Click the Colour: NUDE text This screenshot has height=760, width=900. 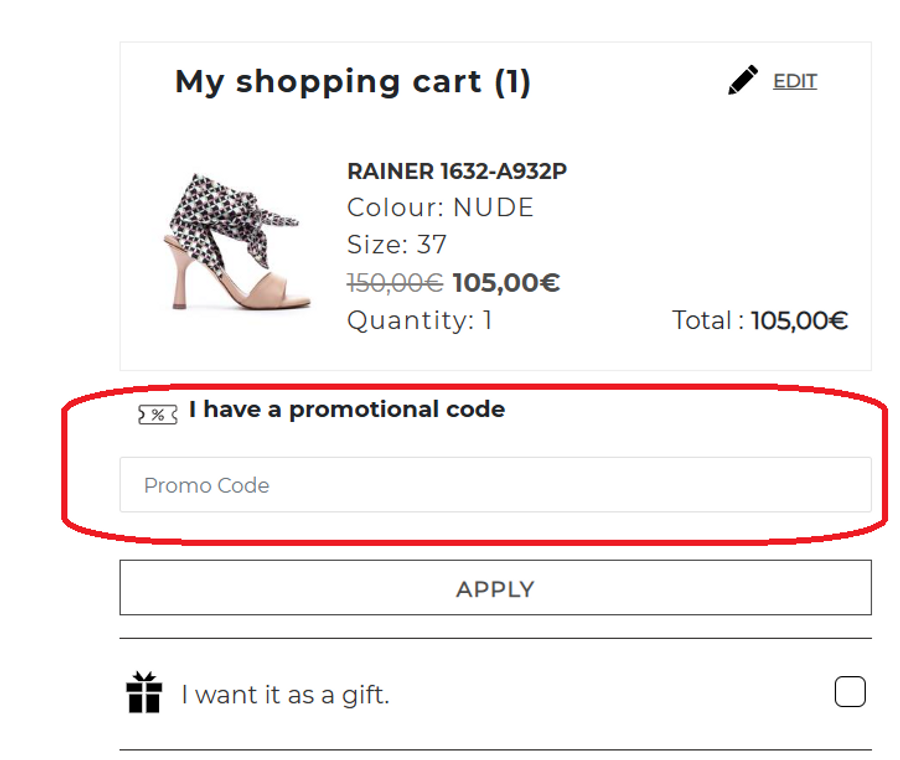pyautogui.click(x=440, y=208)
